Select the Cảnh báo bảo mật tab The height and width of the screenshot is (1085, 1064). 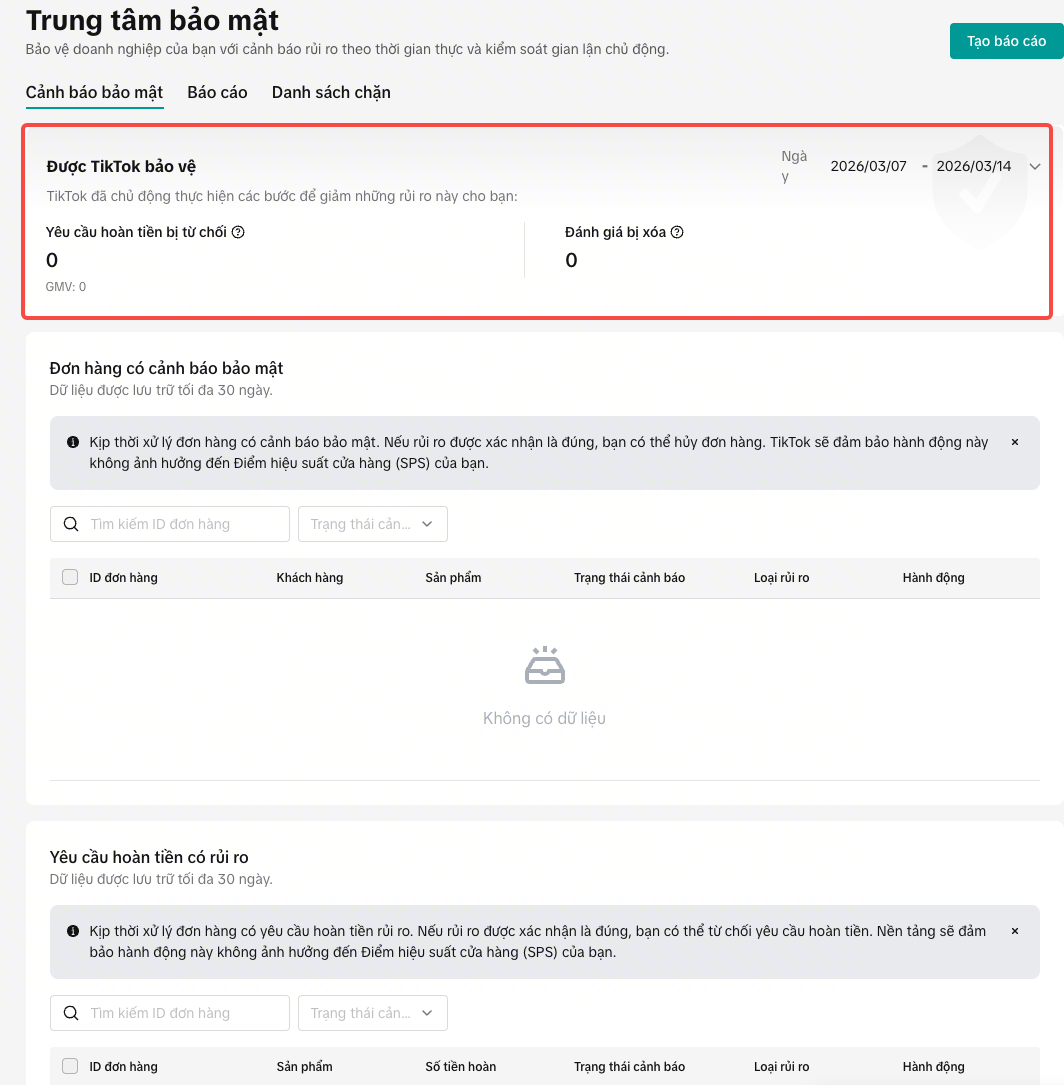point(94,92)
